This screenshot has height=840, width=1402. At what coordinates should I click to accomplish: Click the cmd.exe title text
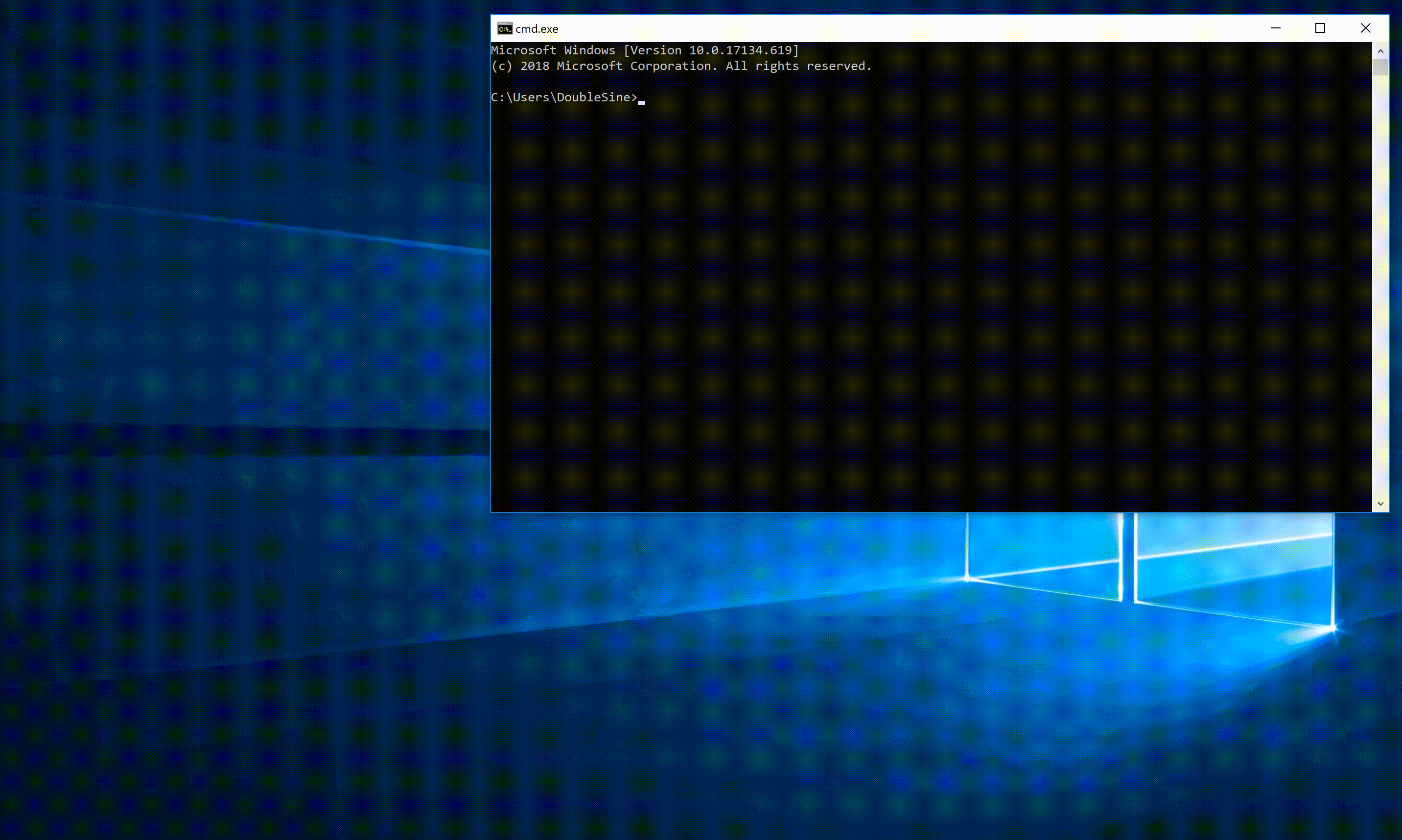point(537,29)
